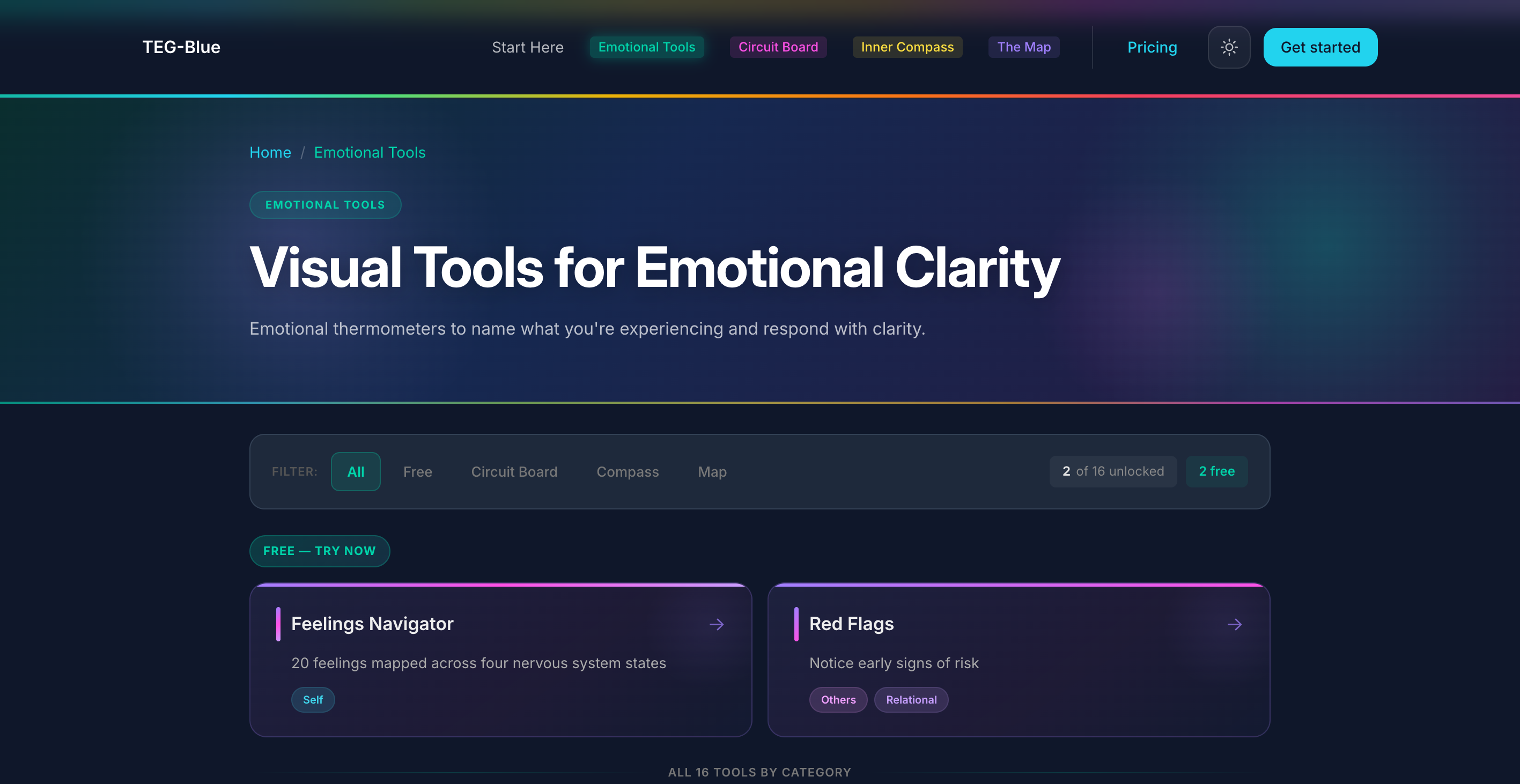
Task: Click the arrow icon on Red Flags card
Action: pyautogui.click(x=1235, y=624)
